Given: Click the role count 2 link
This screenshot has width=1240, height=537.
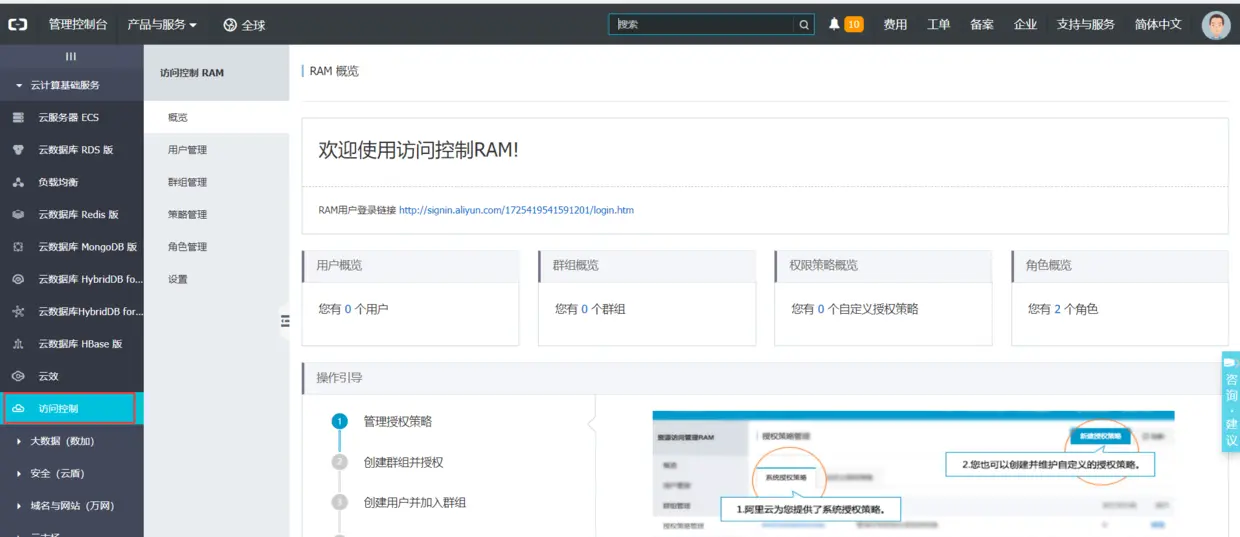Looking at the screenshot, I should coord(1057,310).
